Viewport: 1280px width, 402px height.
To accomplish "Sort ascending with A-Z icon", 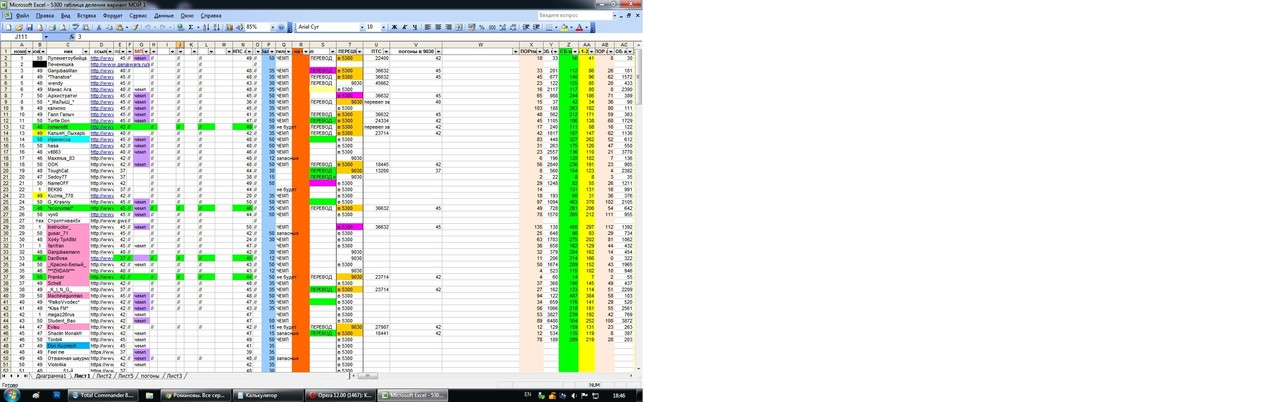I will [205, 27].
